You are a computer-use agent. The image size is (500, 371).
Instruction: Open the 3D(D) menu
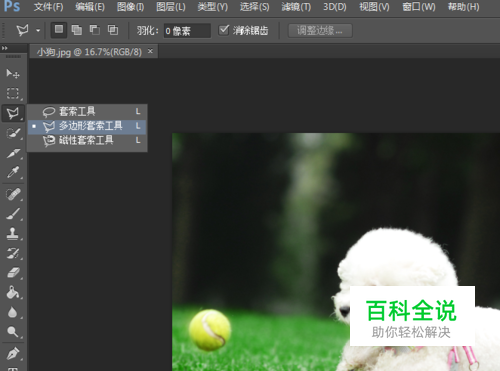[x=335, y=7]
